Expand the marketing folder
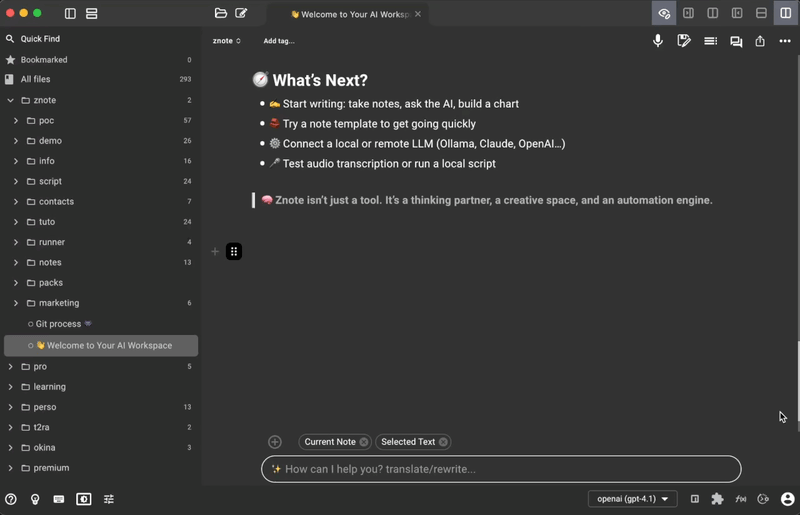Screen dimensions: 800x515 pyautogui.click(x=16, y=303)
